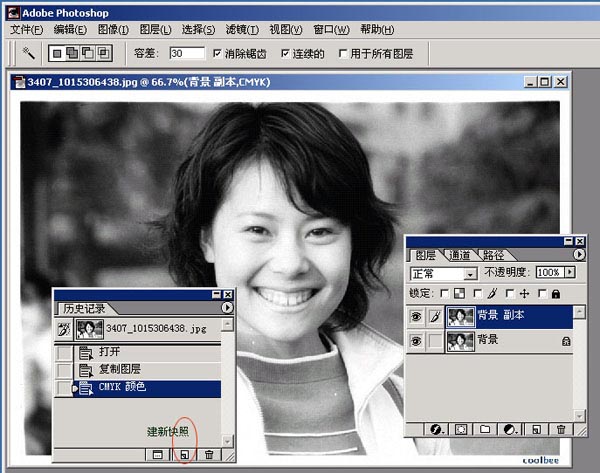The height and width of the screenshot is (473, 600).
Task: Click the trash icon in History panel
Action: coord(208,454)
